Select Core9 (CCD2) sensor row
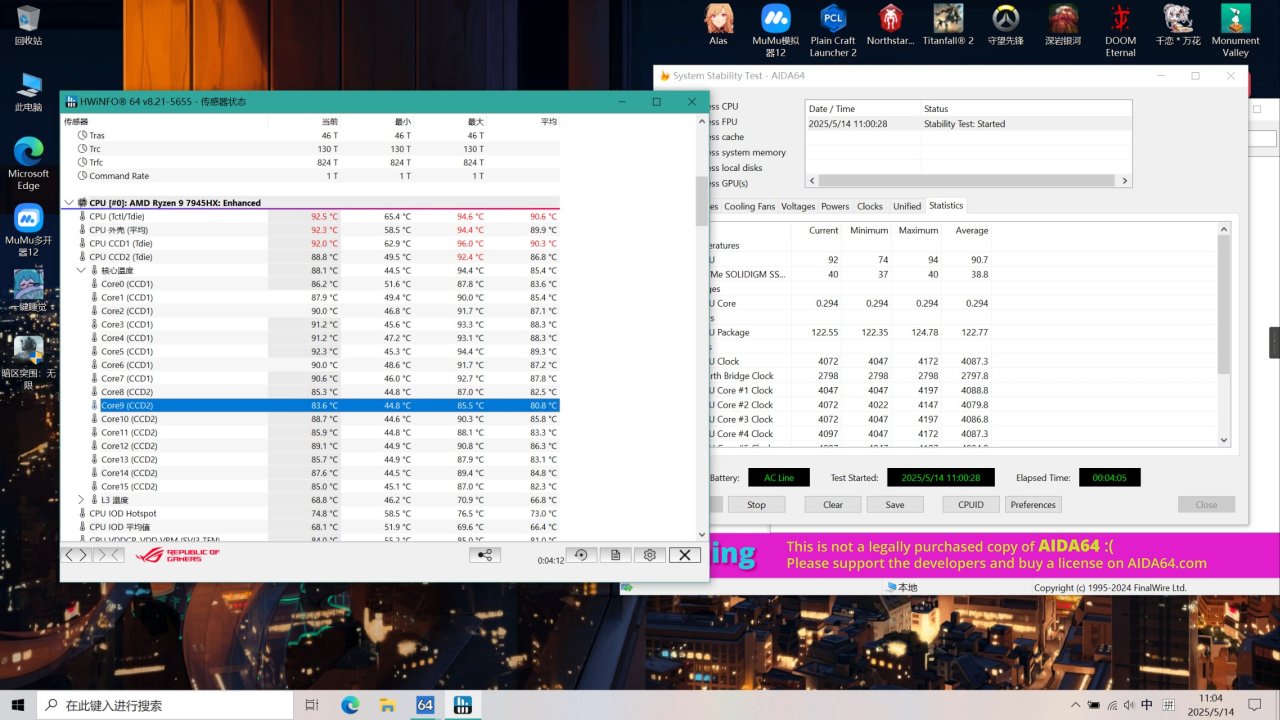1280x720 pixels. (x=310, y=405)
